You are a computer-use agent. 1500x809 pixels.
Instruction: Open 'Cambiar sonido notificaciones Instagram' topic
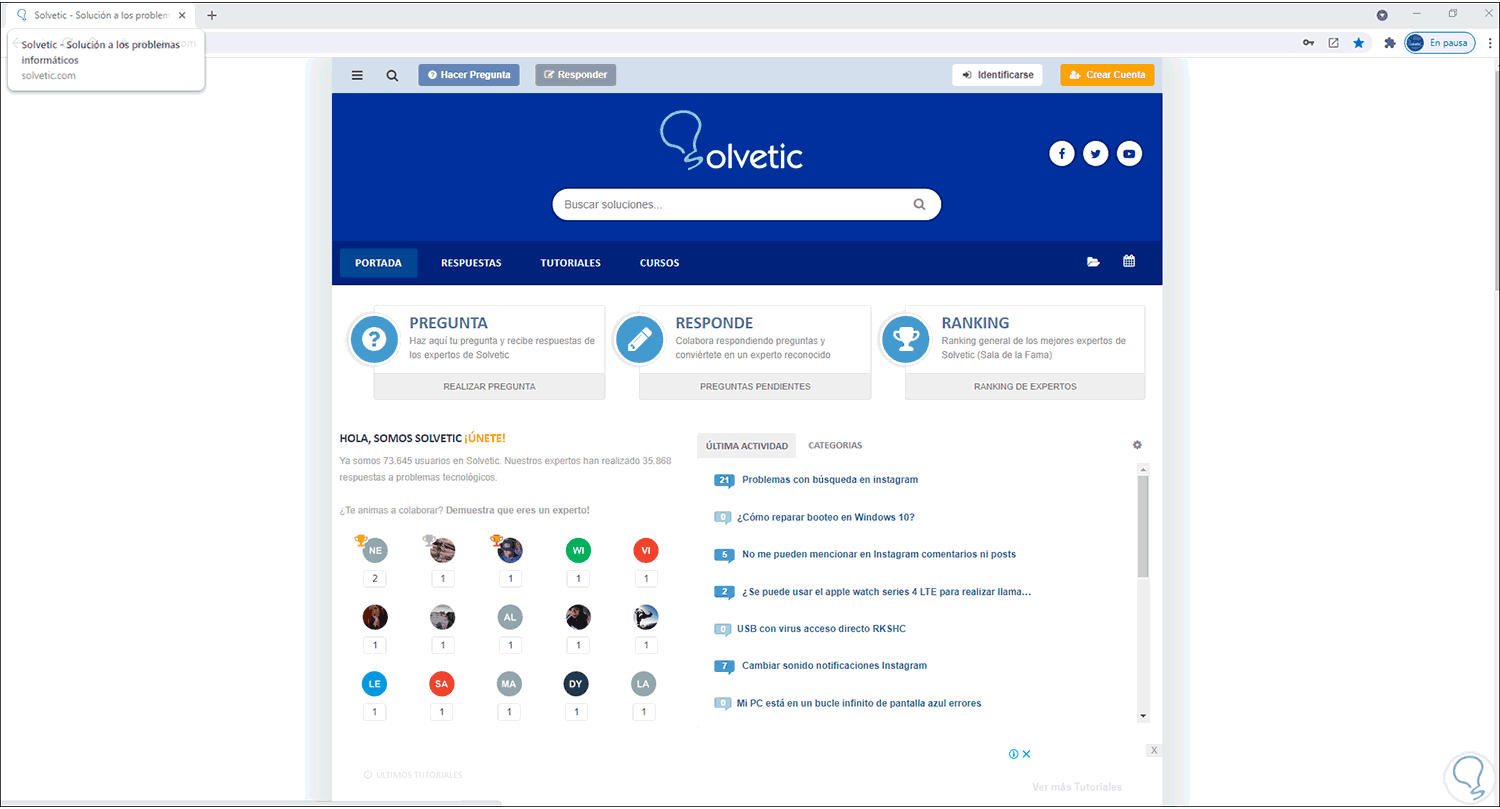[x=834, y=666]
